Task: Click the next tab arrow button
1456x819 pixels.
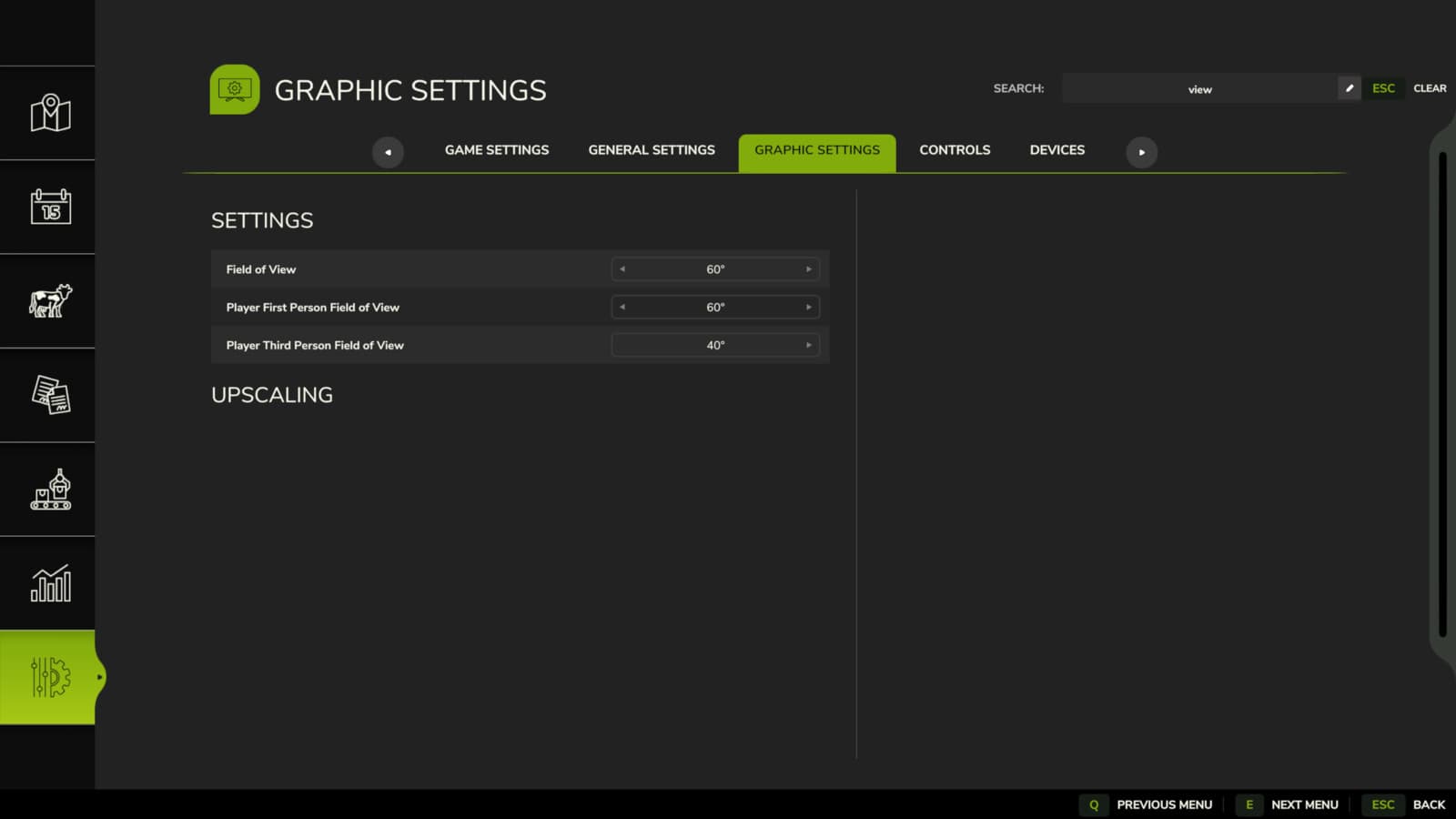Action: coord(1141,152)
